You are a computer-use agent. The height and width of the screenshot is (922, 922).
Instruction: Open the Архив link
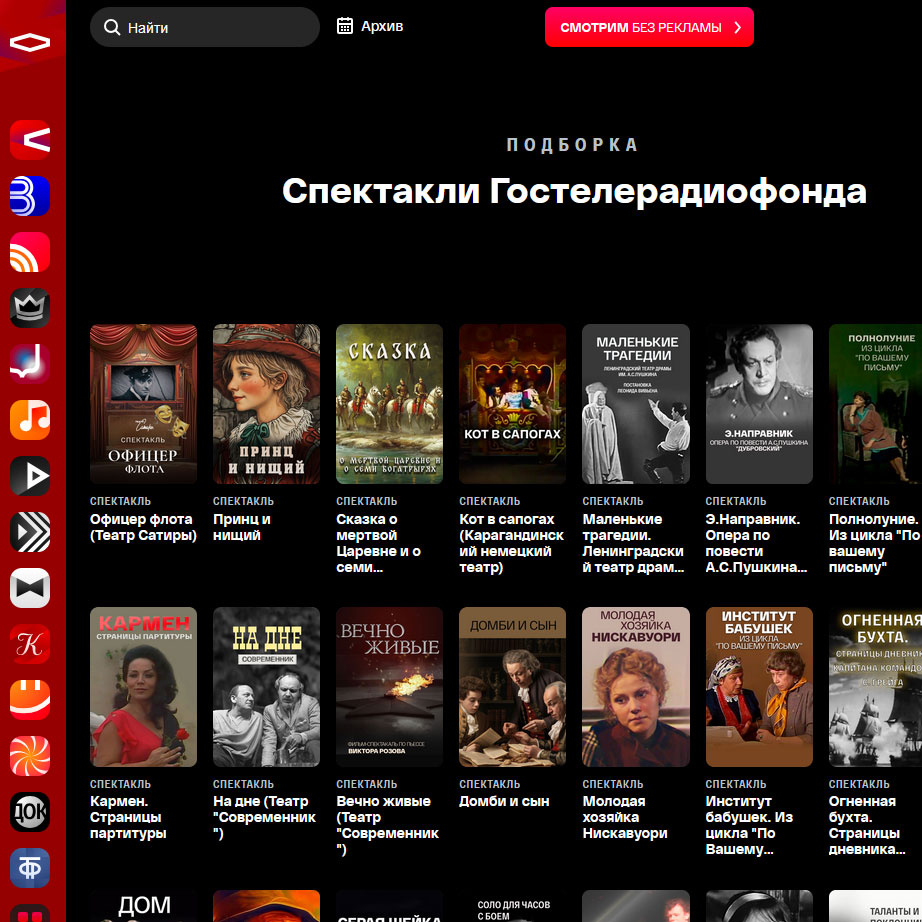382,26
